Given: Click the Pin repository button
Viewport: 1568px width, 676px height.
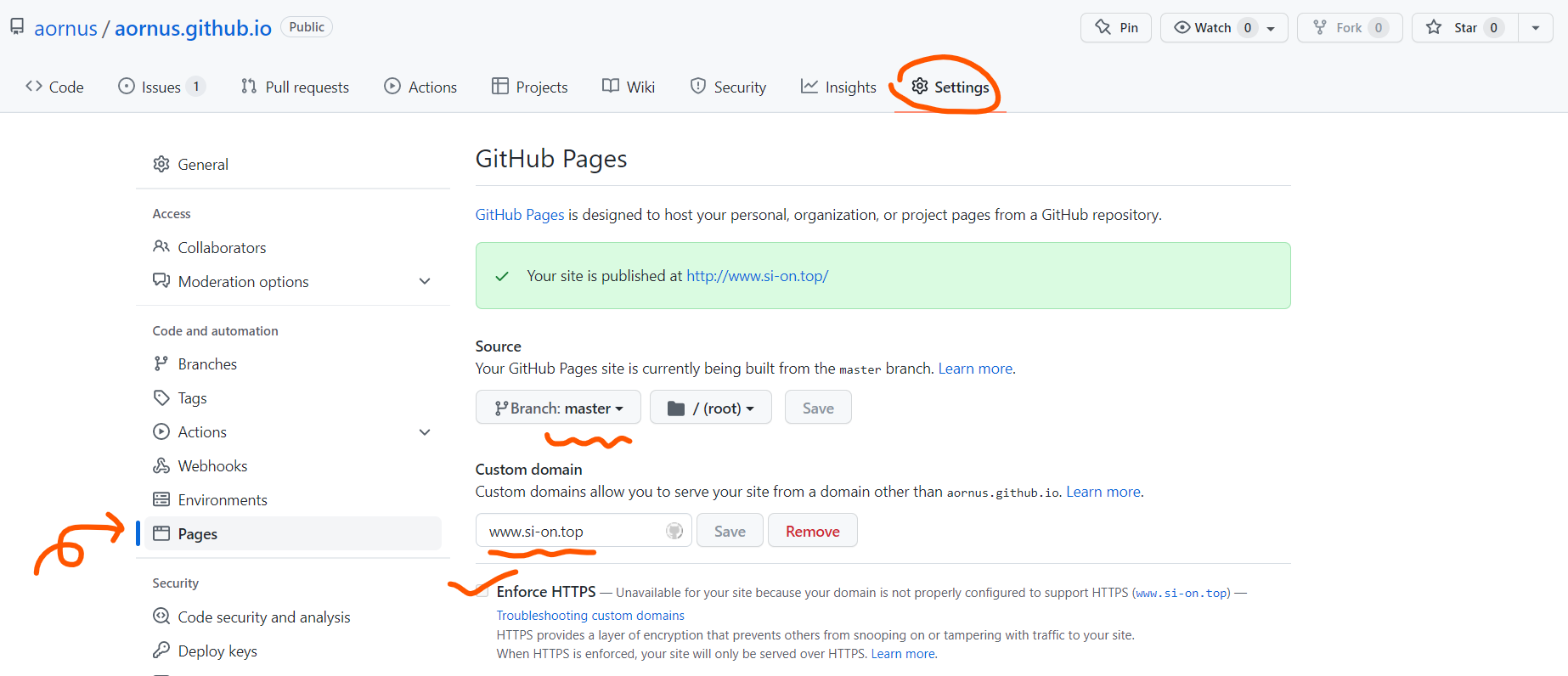Looking at the screenshot, I should pyautogui.click(x=1115, y=27).
